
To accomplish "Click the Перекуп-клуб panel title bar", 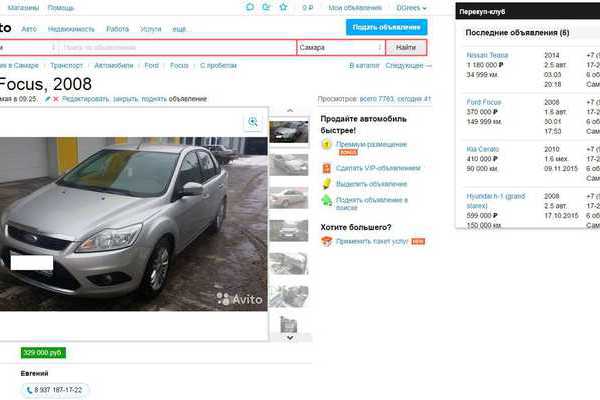I will (x=528, y=11).
